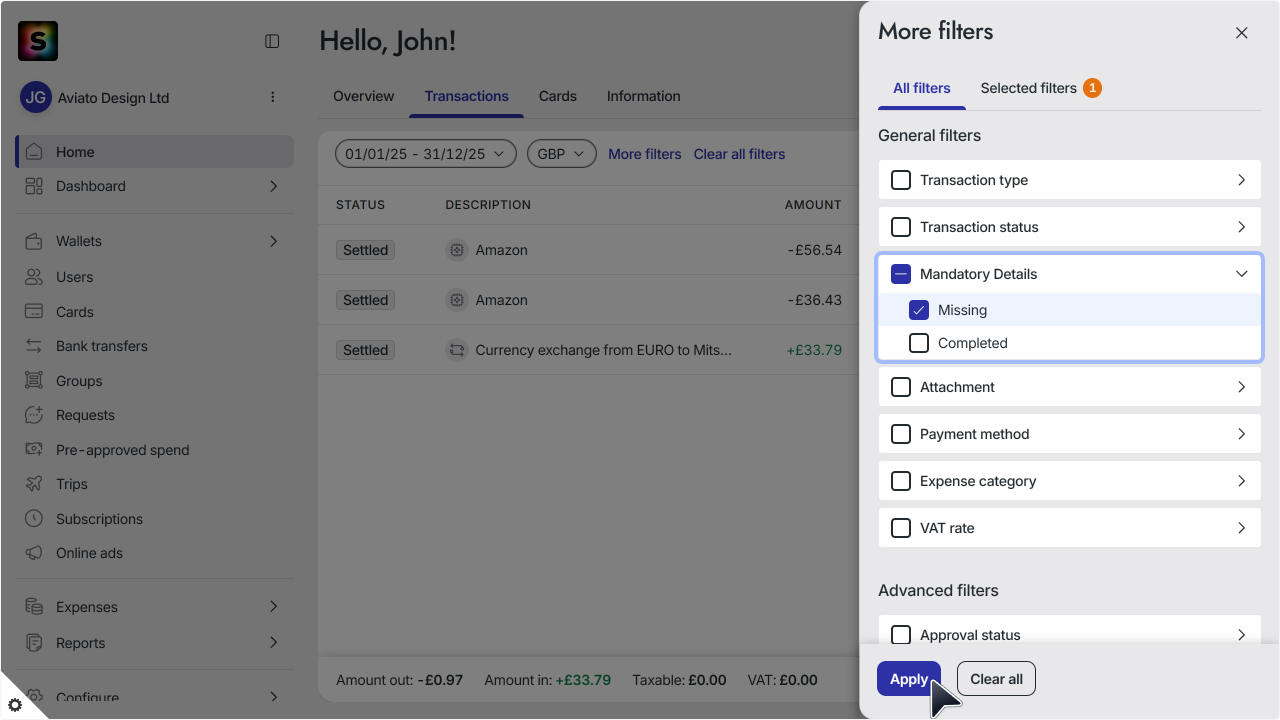Open Online ads megaphone icon
This screenshot has width=1280, height=720.
34,553
